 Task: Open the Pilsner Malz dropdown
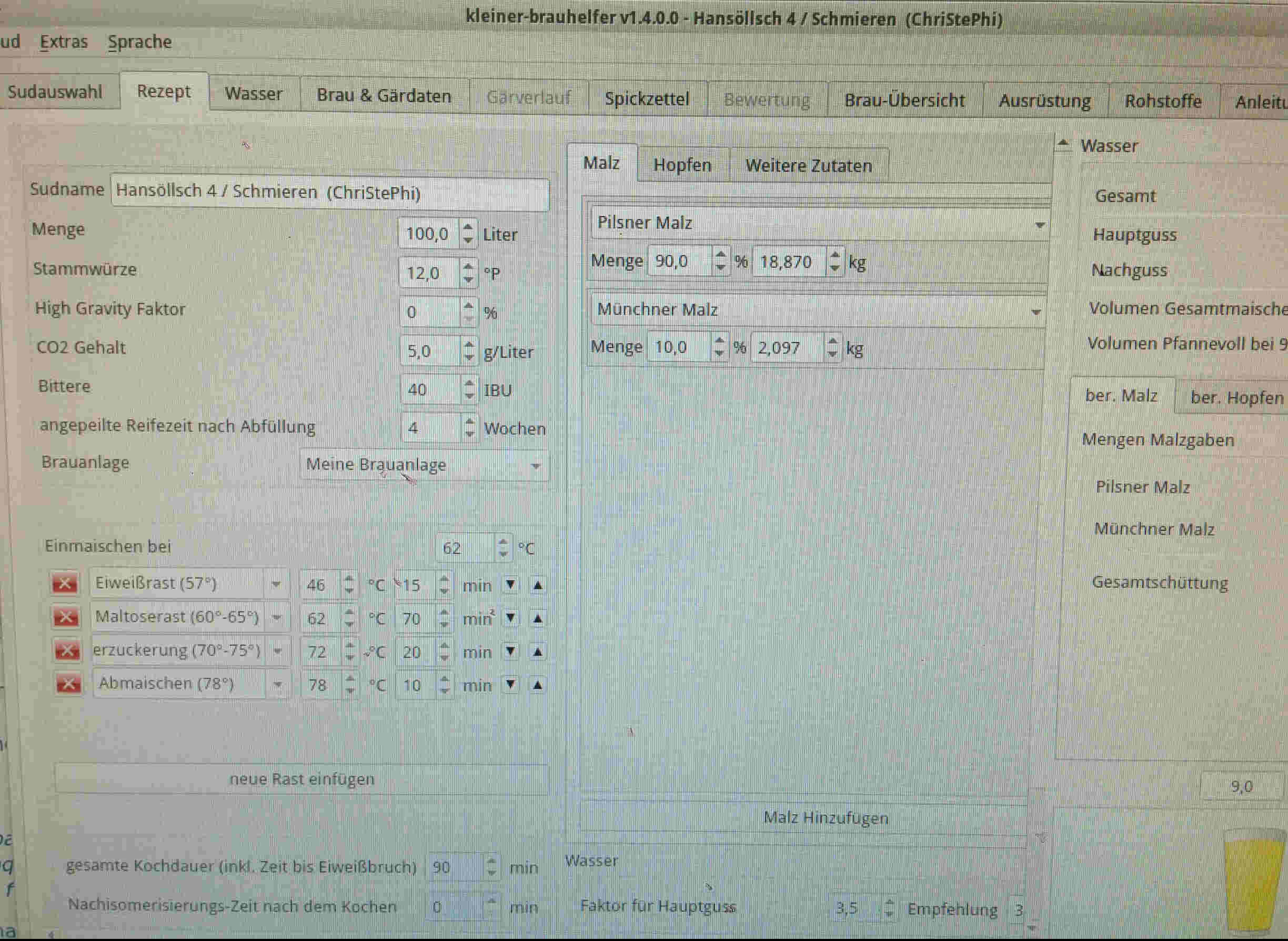[1039, 225]
